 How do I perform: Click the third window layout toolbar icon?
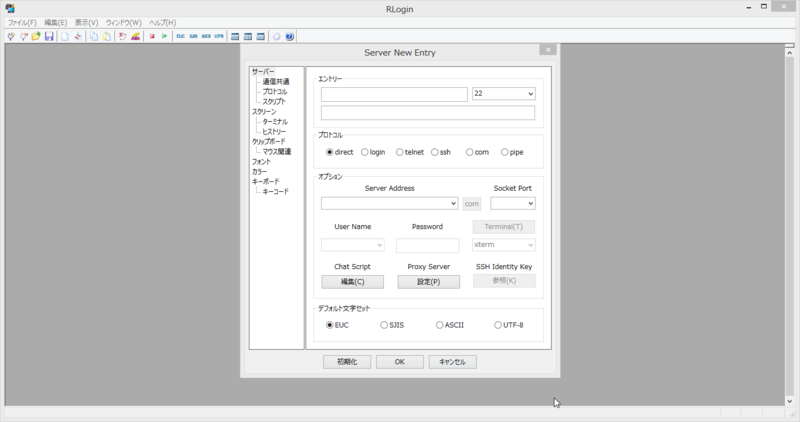click(x=260, y=36)
